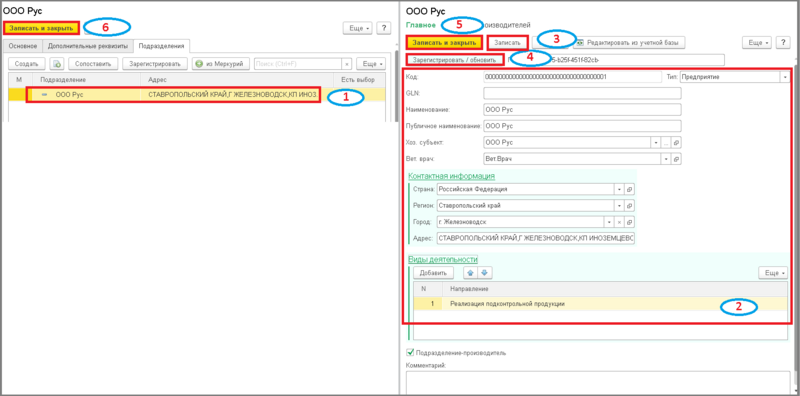Switch to the Основное tab
Viewport: 800px width, 396px height.
coord(22,46)
